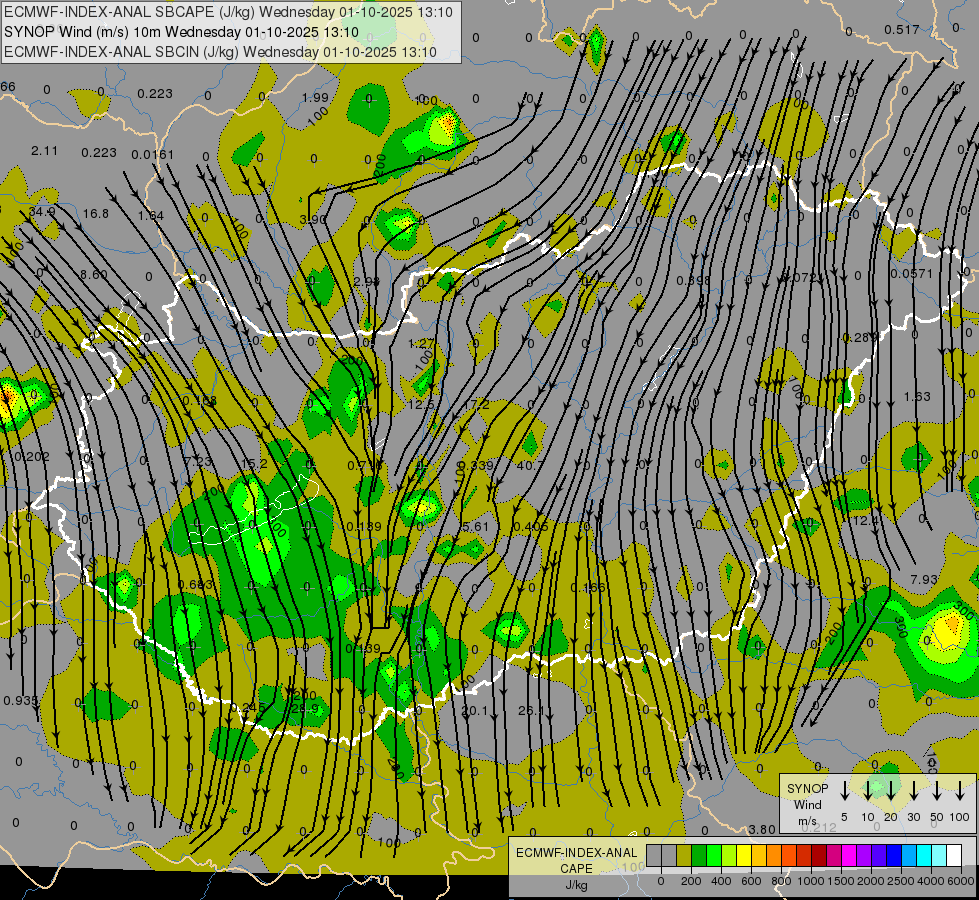The height and width of the screenshot is (900, 979).
Task: Click the 7.93 value on the map
Action: (x=924, y=580)
